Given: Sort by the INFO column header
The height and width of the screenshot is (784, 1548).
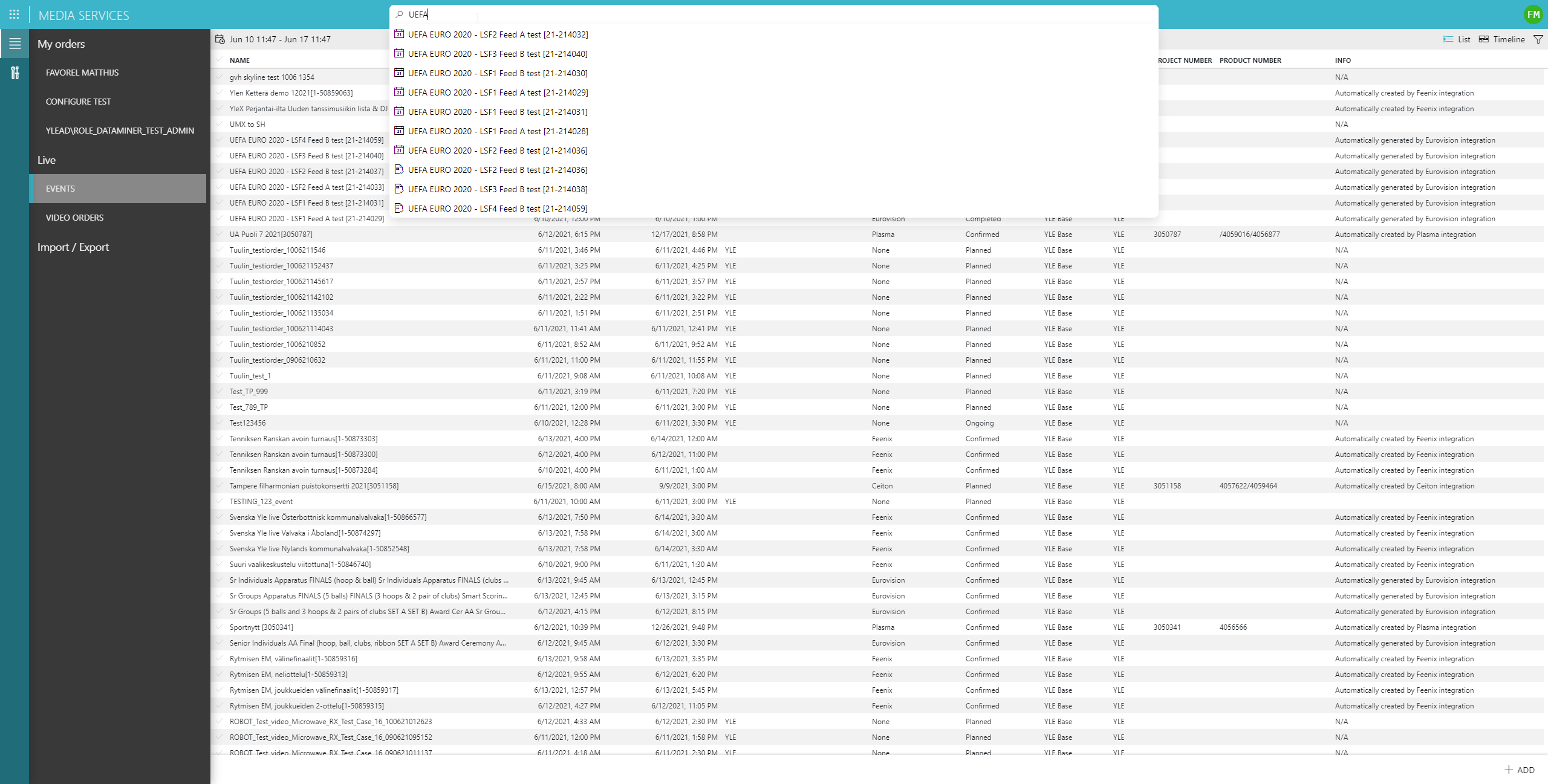Looking at the screenshot, I should coord(1342,60).
